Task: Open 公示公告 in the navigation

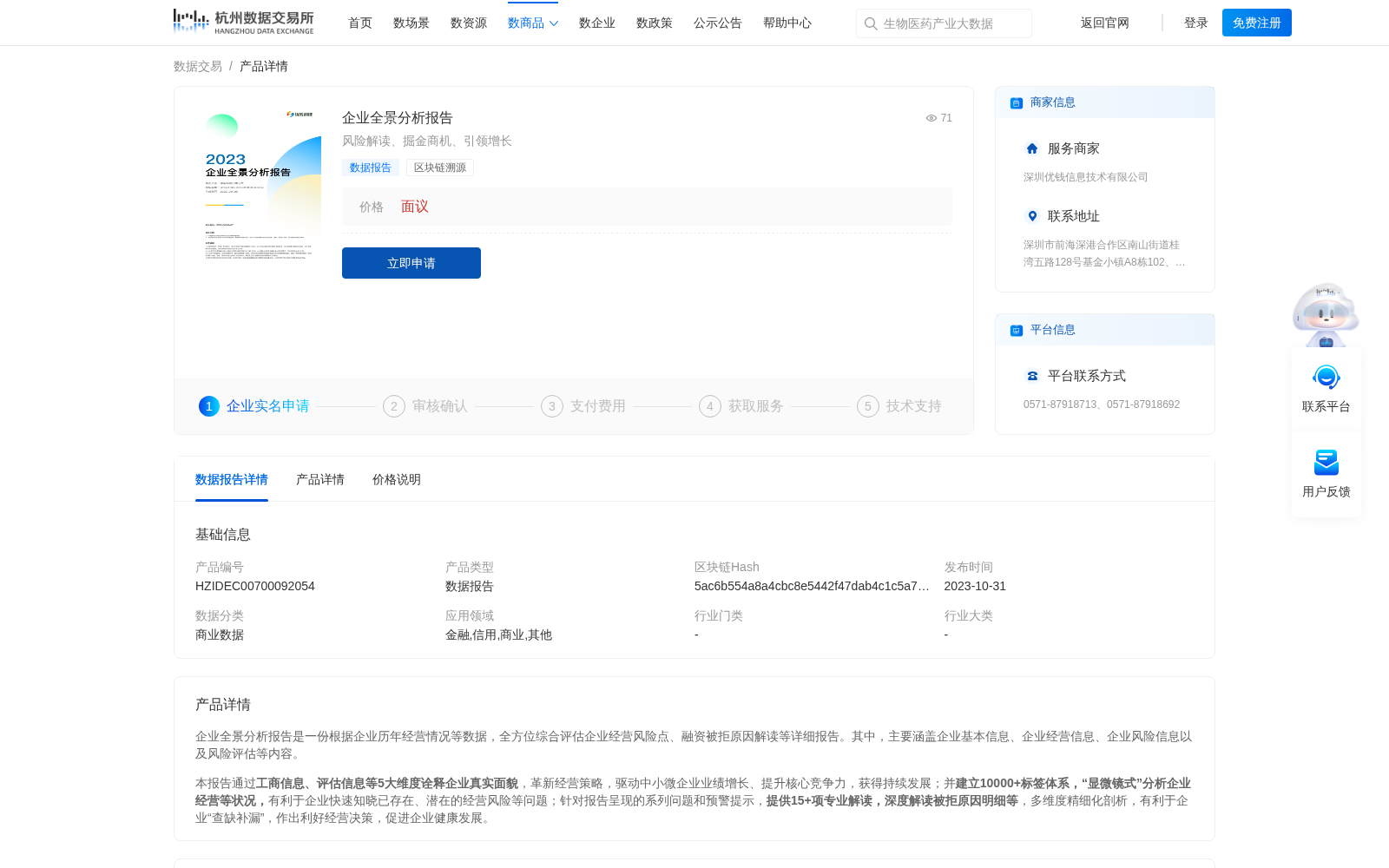Action: pos(718,23)
